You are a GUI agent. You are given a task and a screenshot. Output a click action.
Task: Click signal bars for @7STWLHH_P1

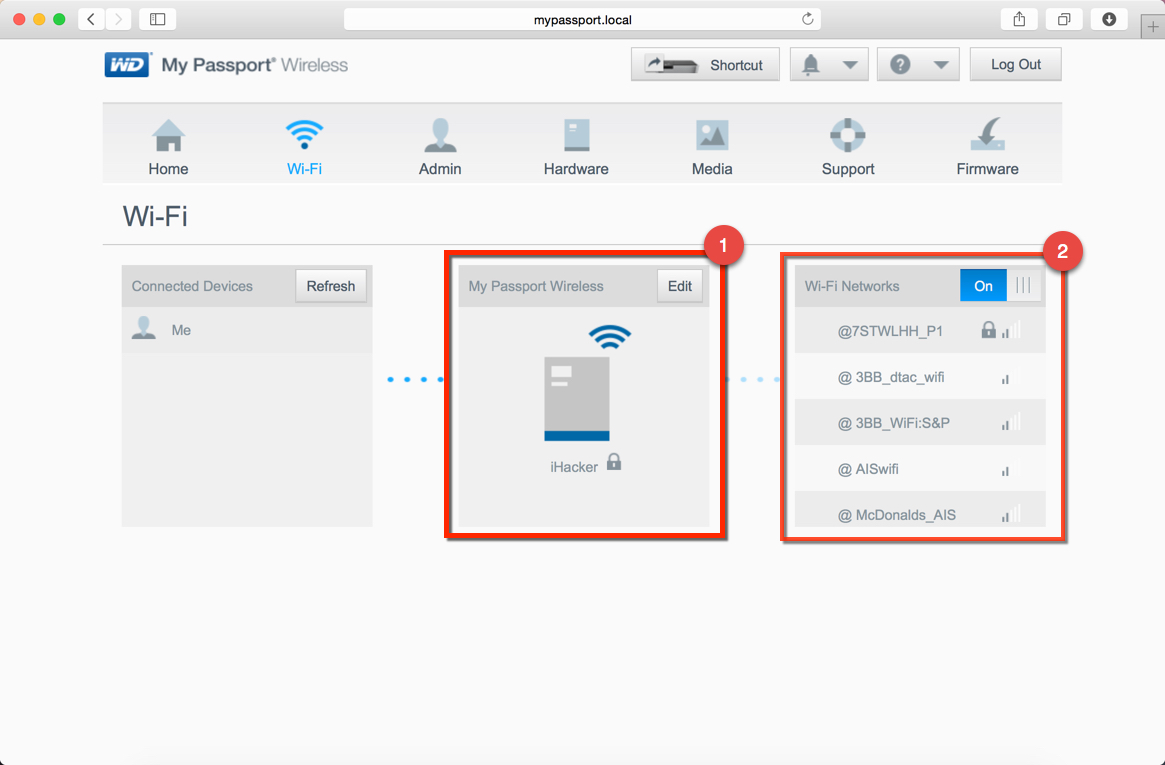coord(1011,330)
